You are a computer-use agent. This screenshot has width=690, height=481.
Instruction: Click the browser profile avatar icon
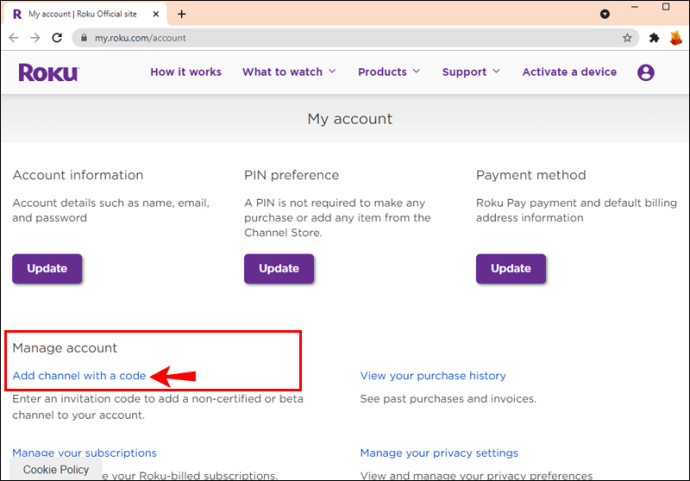(676, 38)
